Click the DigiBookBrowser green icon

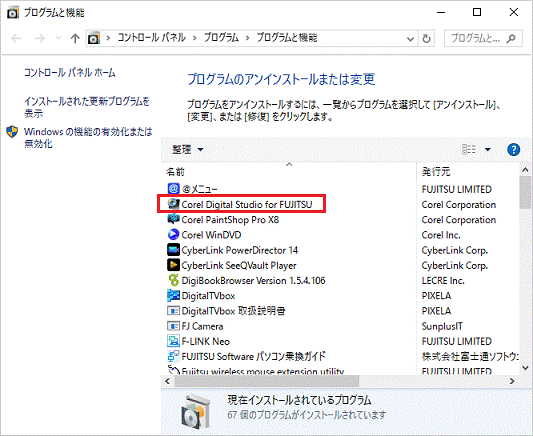click(x=173, y=280)
